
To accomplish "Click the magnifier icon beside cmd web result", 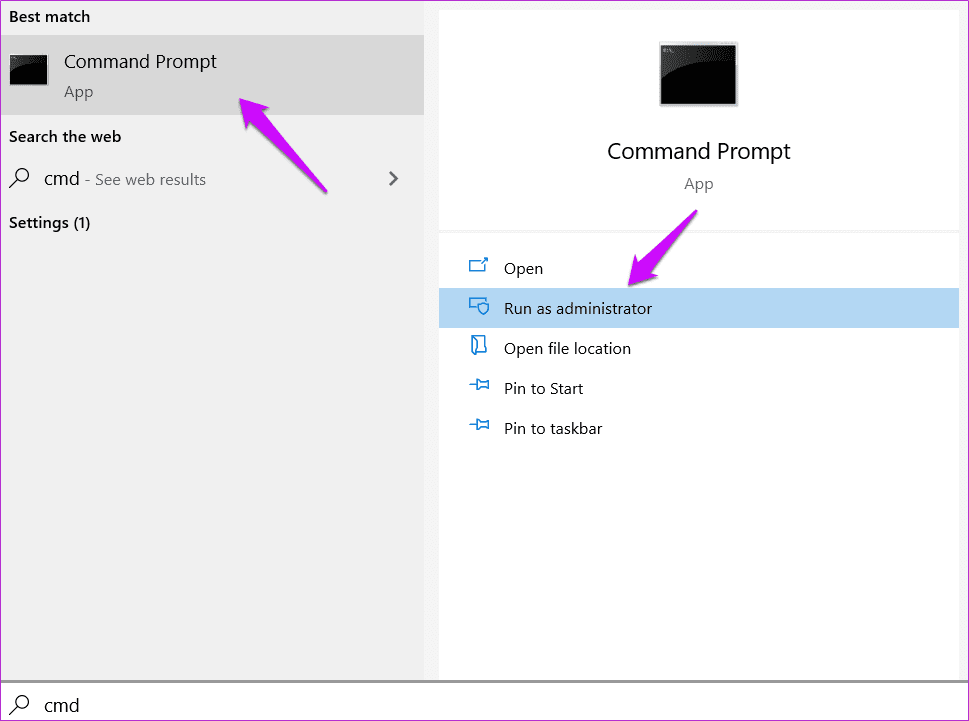I will tap(20, 178).
